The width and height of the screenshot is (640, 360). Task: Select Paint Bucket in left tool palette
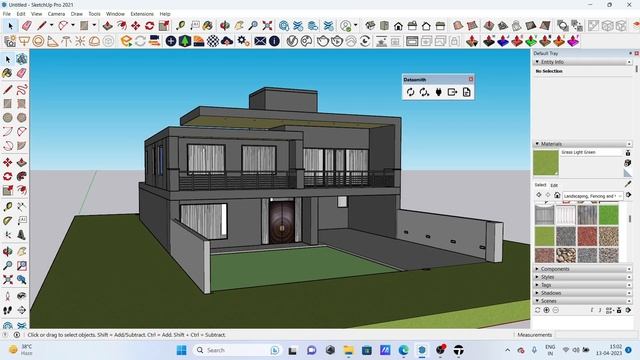click(7, 73)
